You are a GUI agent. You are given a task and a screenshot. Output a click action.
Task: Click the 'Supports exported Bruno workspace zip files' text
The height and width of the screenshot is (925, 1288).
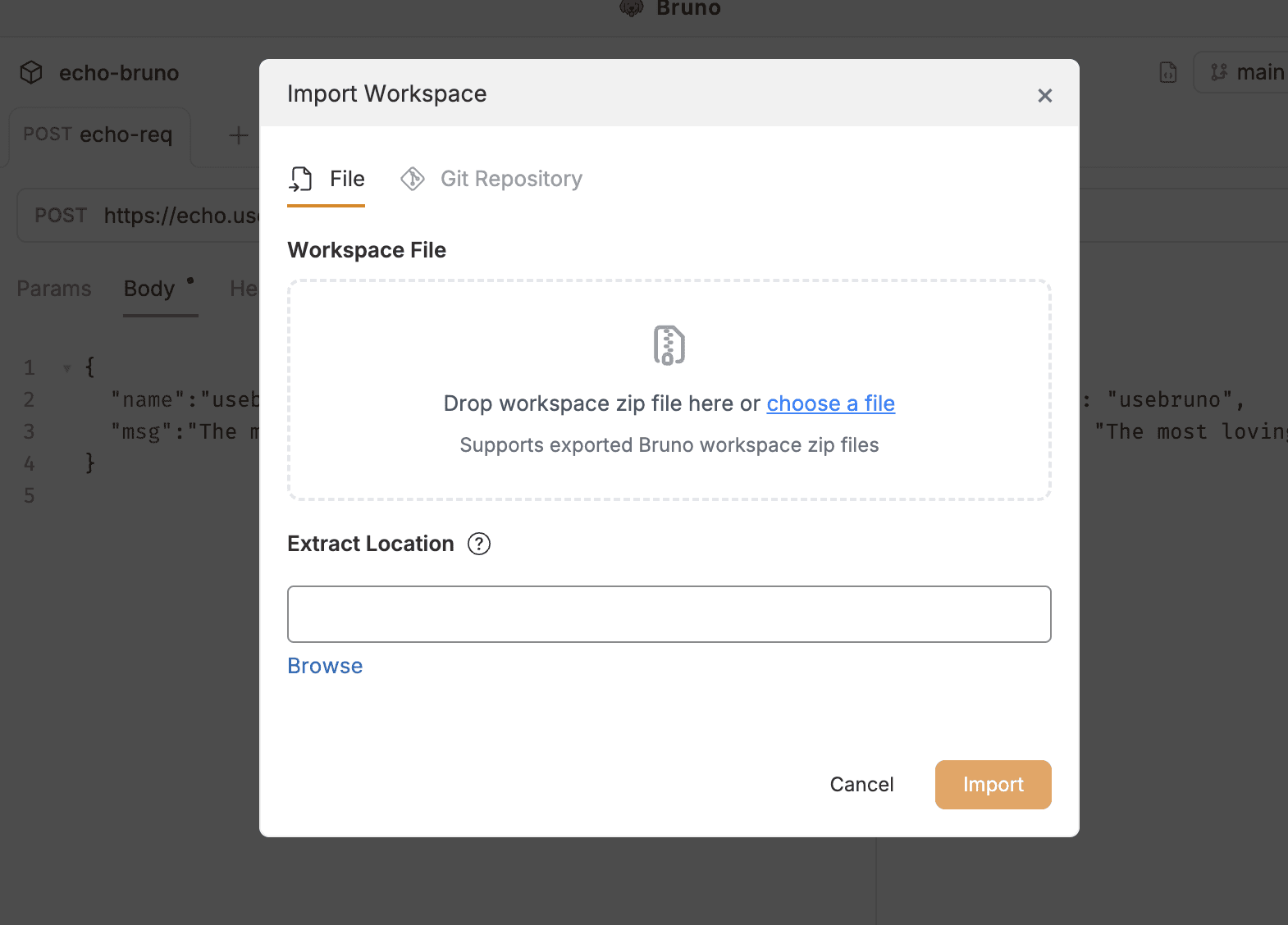(669, 445)
